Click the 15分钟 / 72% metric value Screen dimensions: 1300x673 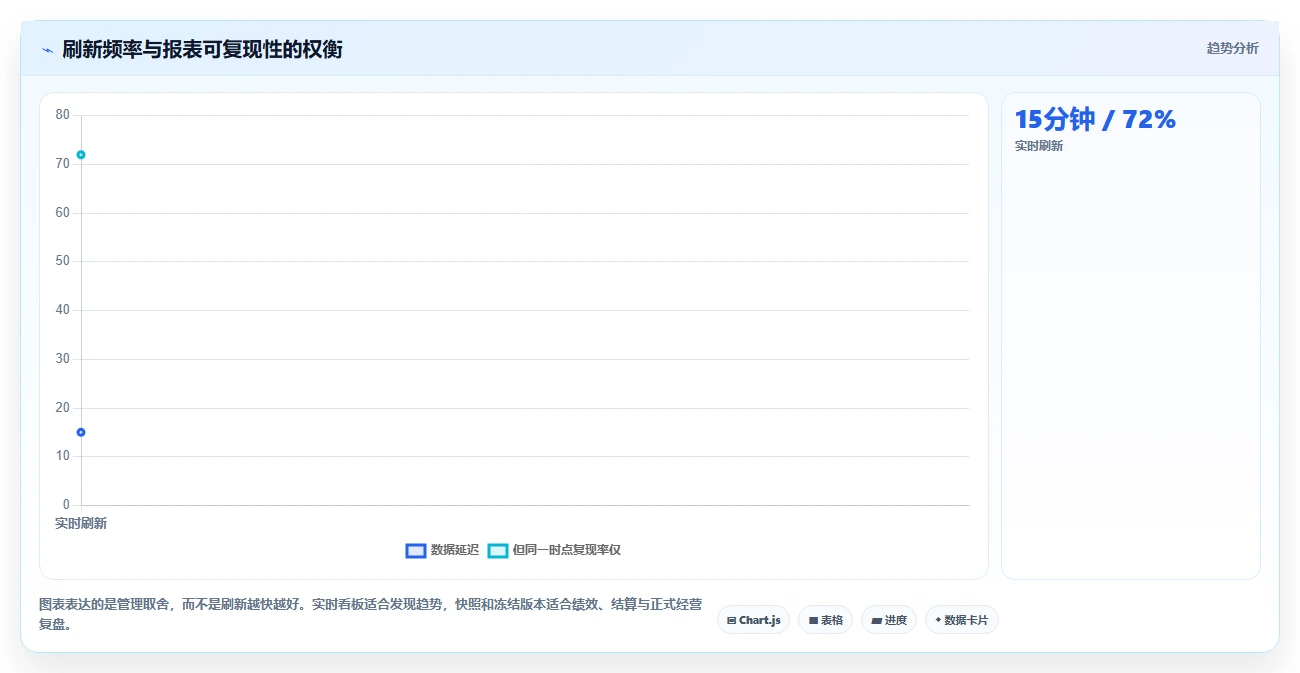pos(1095,119)
